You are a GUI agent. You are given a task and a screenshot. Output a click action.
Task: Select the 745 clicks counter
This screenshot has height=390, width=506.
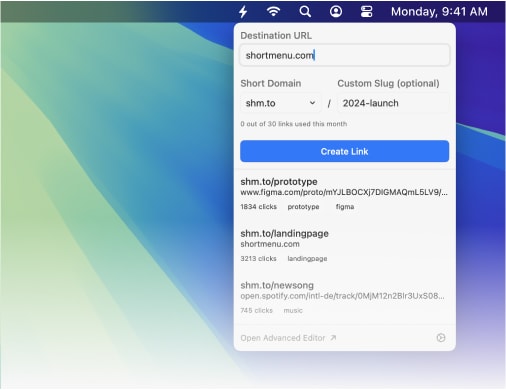[x=256, y=310]
